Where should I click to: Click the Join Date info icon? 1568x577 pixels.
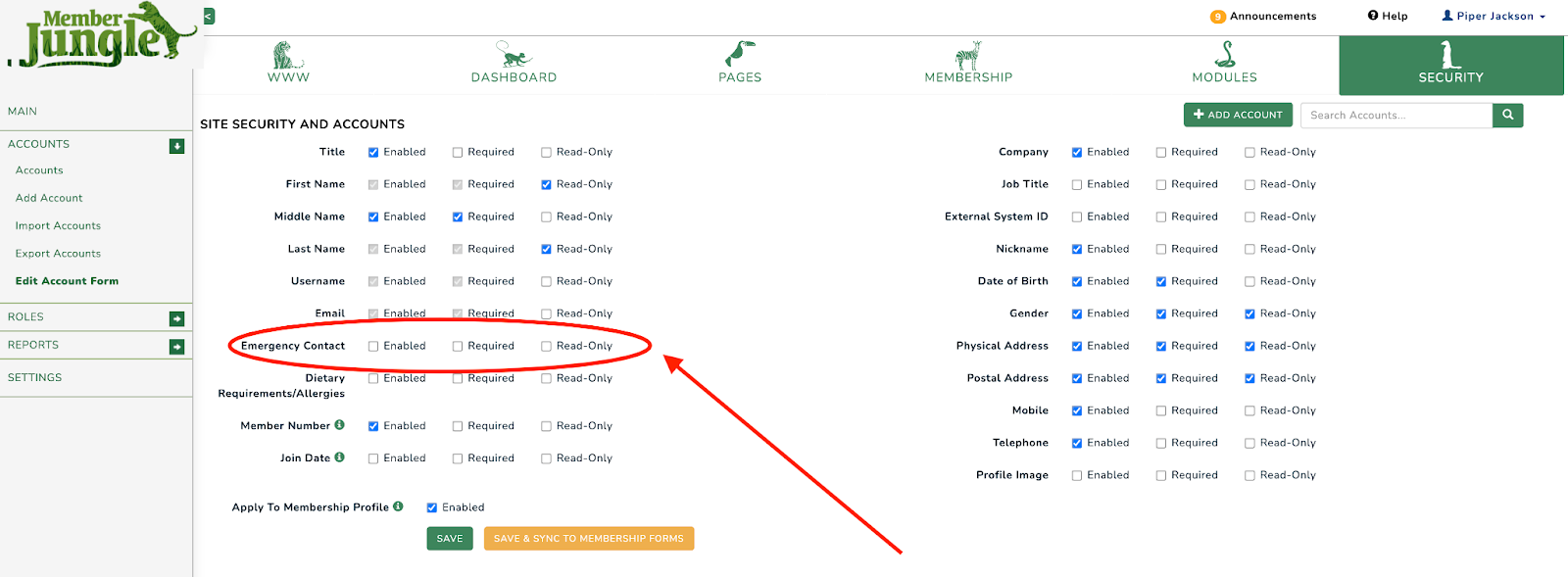point(339,457)
